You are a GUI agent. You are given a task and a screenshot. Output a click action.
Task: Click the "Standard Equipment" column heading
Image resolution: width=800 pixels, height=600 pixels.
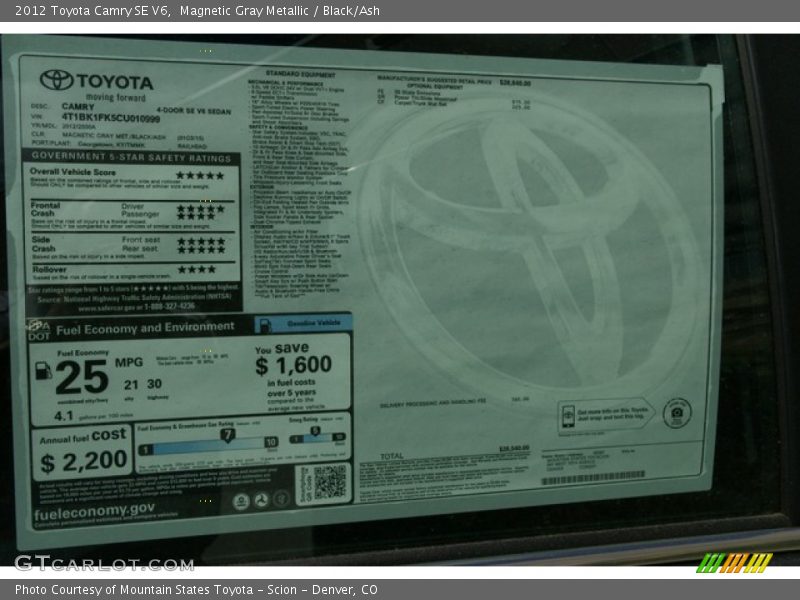301,74
